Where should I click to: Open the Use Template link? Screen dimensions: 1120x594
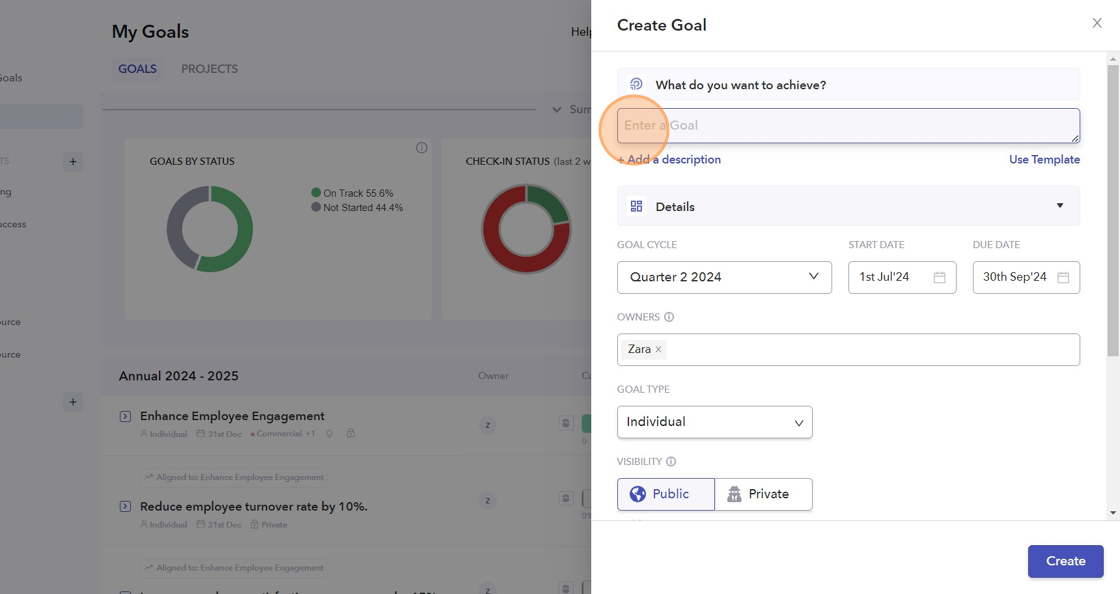click(x=1044, y=160)
